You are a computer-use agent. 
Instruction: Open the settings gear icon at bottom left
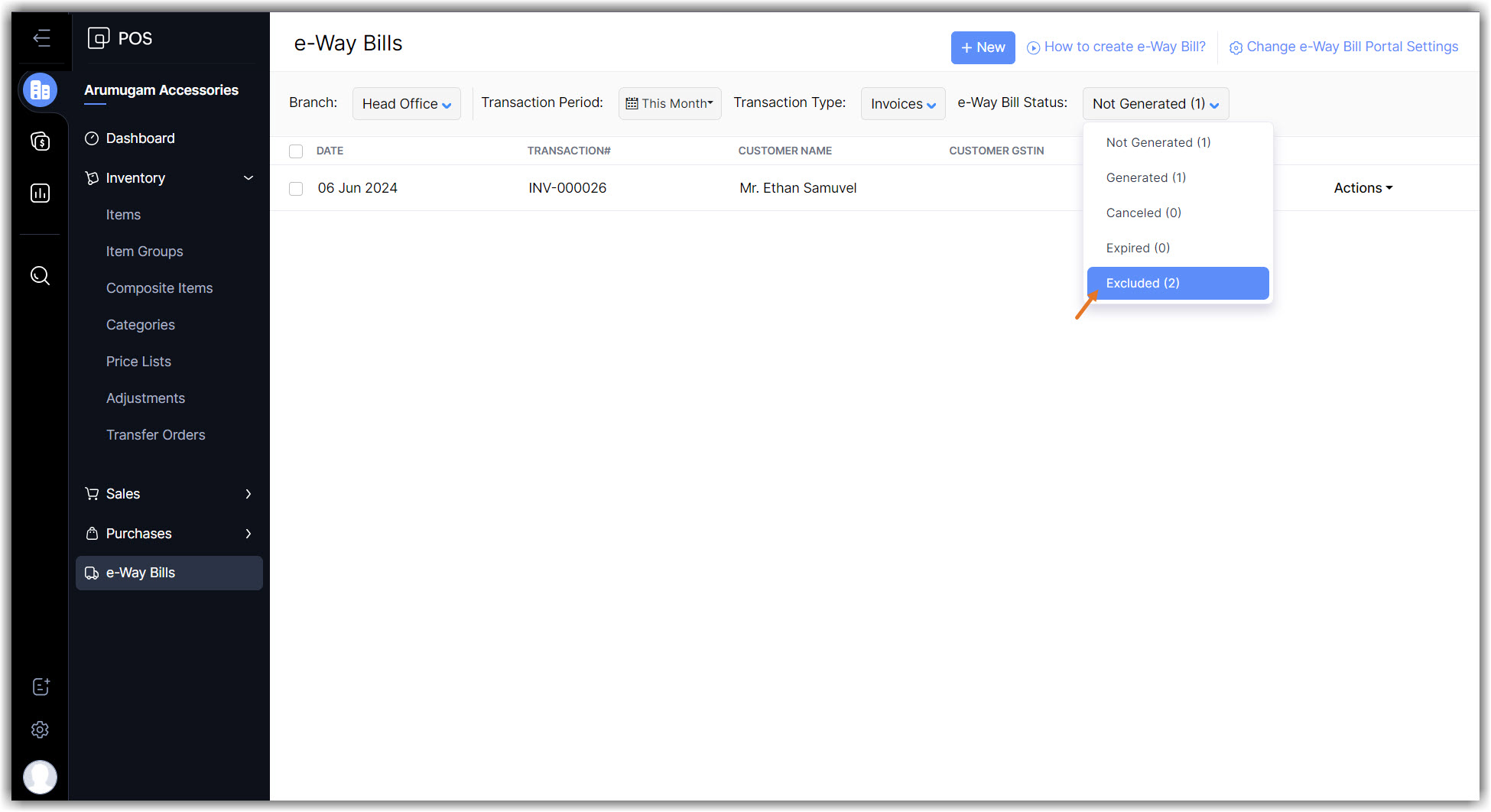[x=41, y=730]
